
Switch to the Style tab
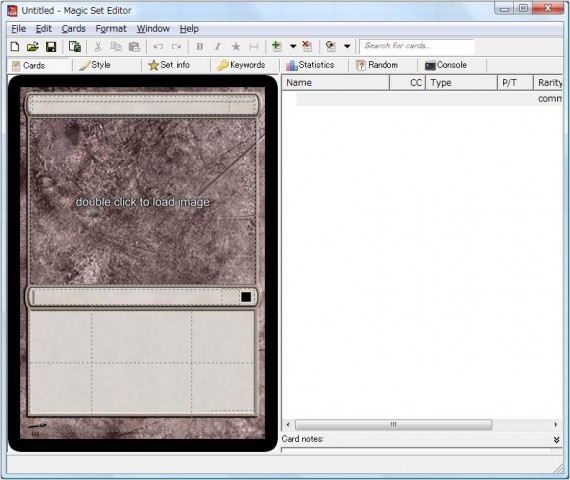click(x=95, y=65)
